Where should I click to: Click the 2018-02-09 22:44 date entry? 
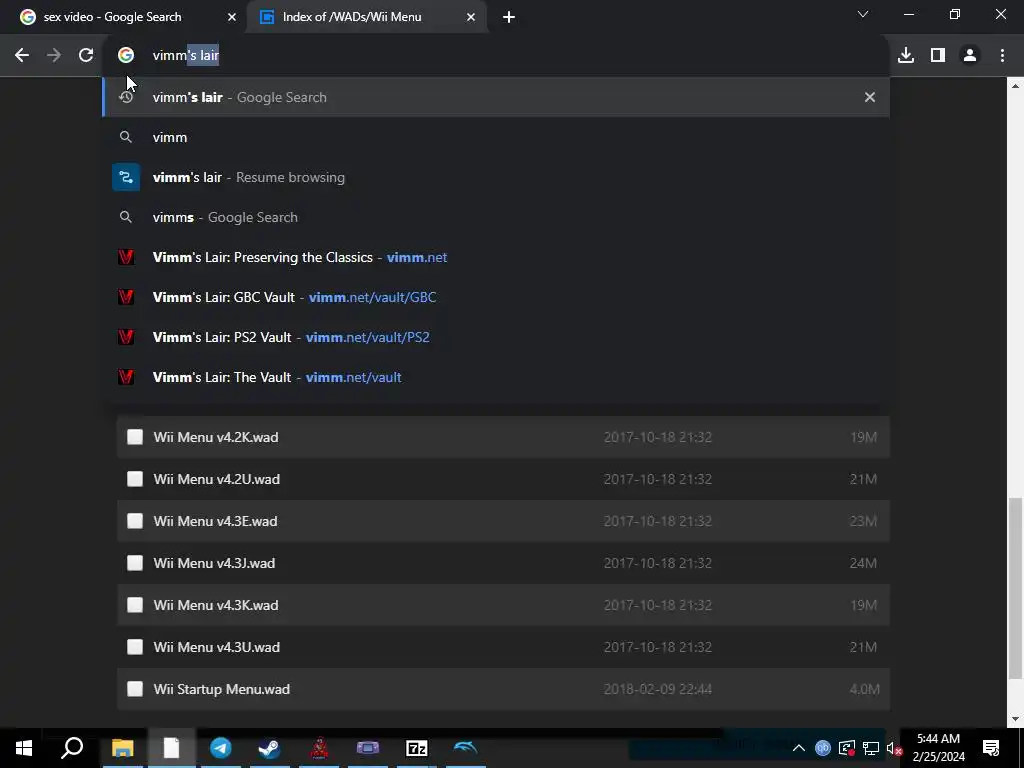coord(658,689)
